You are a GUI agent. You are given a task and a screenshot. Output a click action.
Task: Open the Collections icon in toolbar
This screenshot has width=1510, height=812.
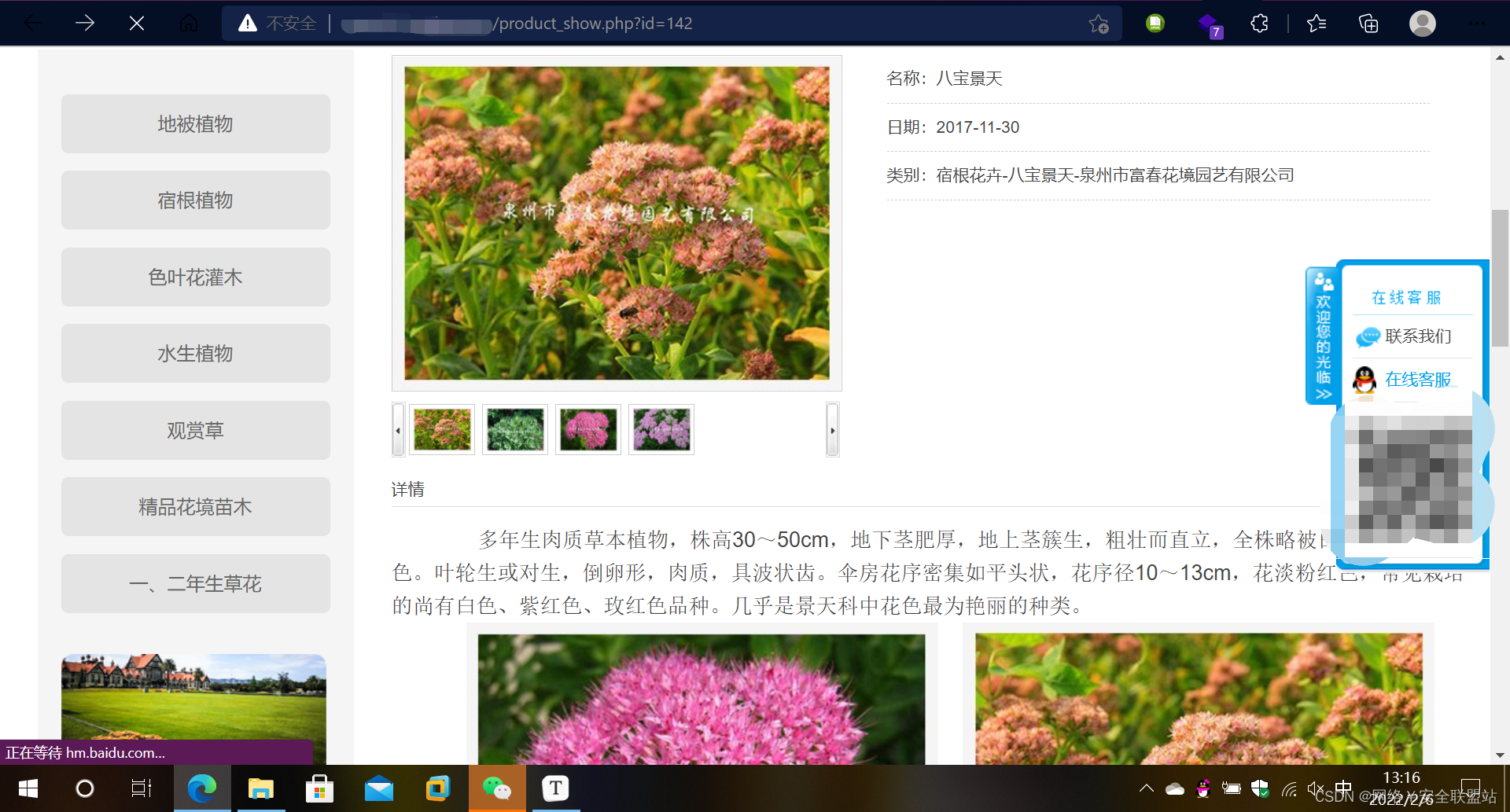(x=1368, y=24)
